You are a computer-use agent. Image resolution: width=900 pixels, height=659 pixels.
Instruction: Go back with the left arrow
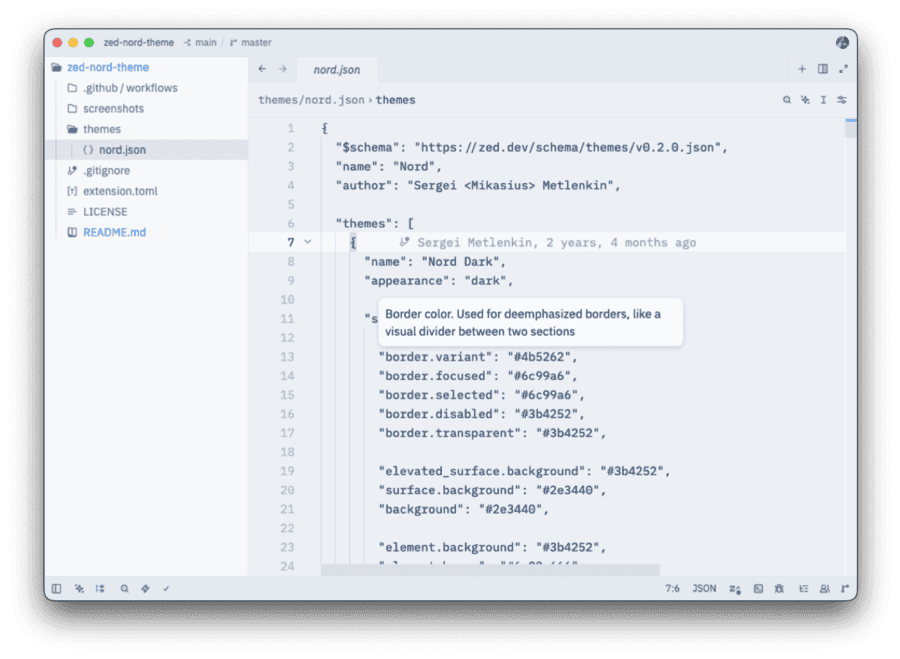coord(262,69)
